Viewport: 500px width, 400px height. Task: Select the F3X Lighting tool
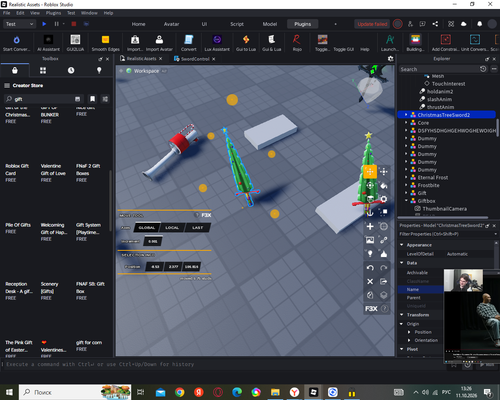(x=370, y=254)
